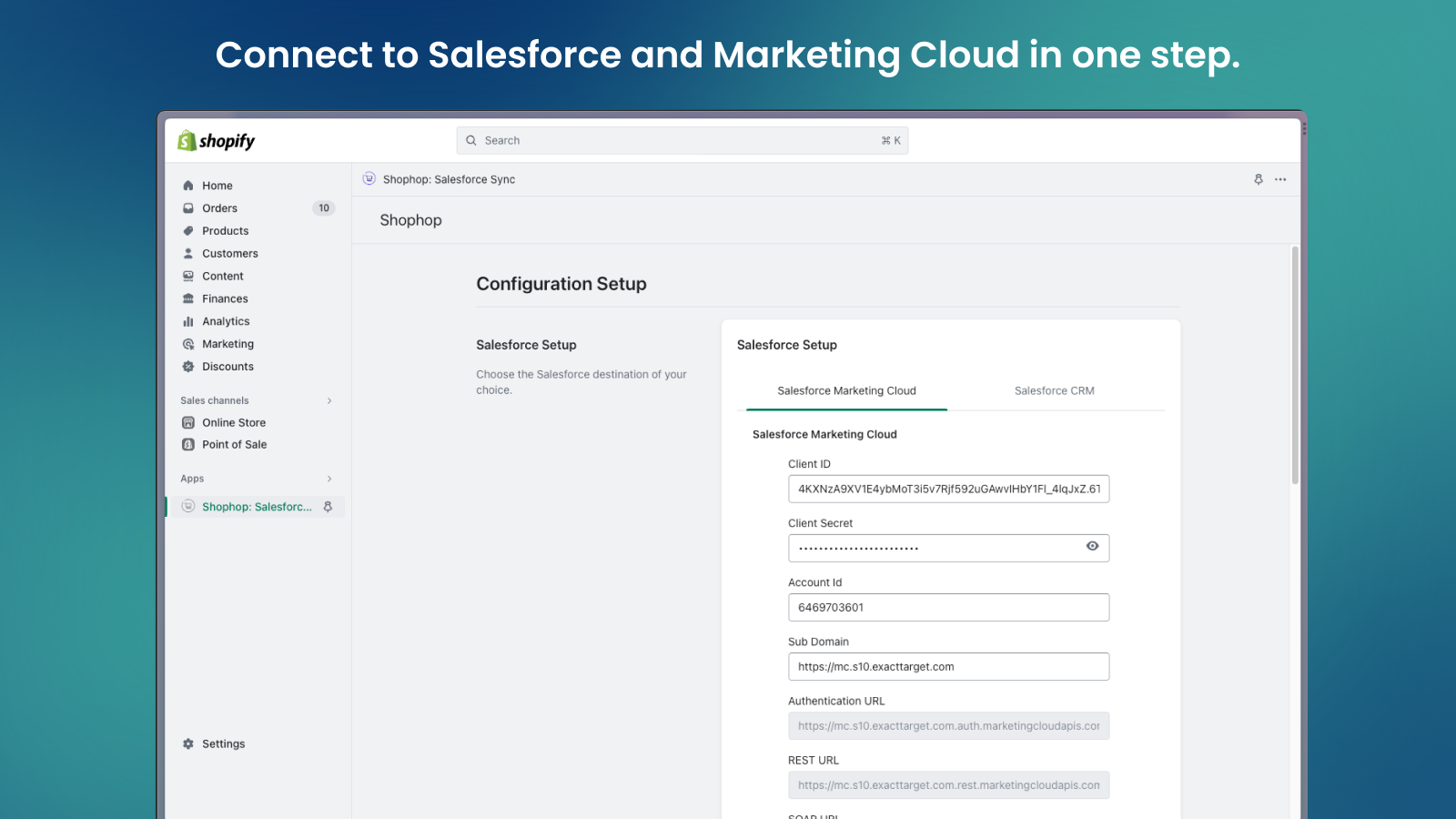This screenshot has height=819, width=1456.
Task: Open Analytics via its sidebar icon
Action: [x=188, y=320]
